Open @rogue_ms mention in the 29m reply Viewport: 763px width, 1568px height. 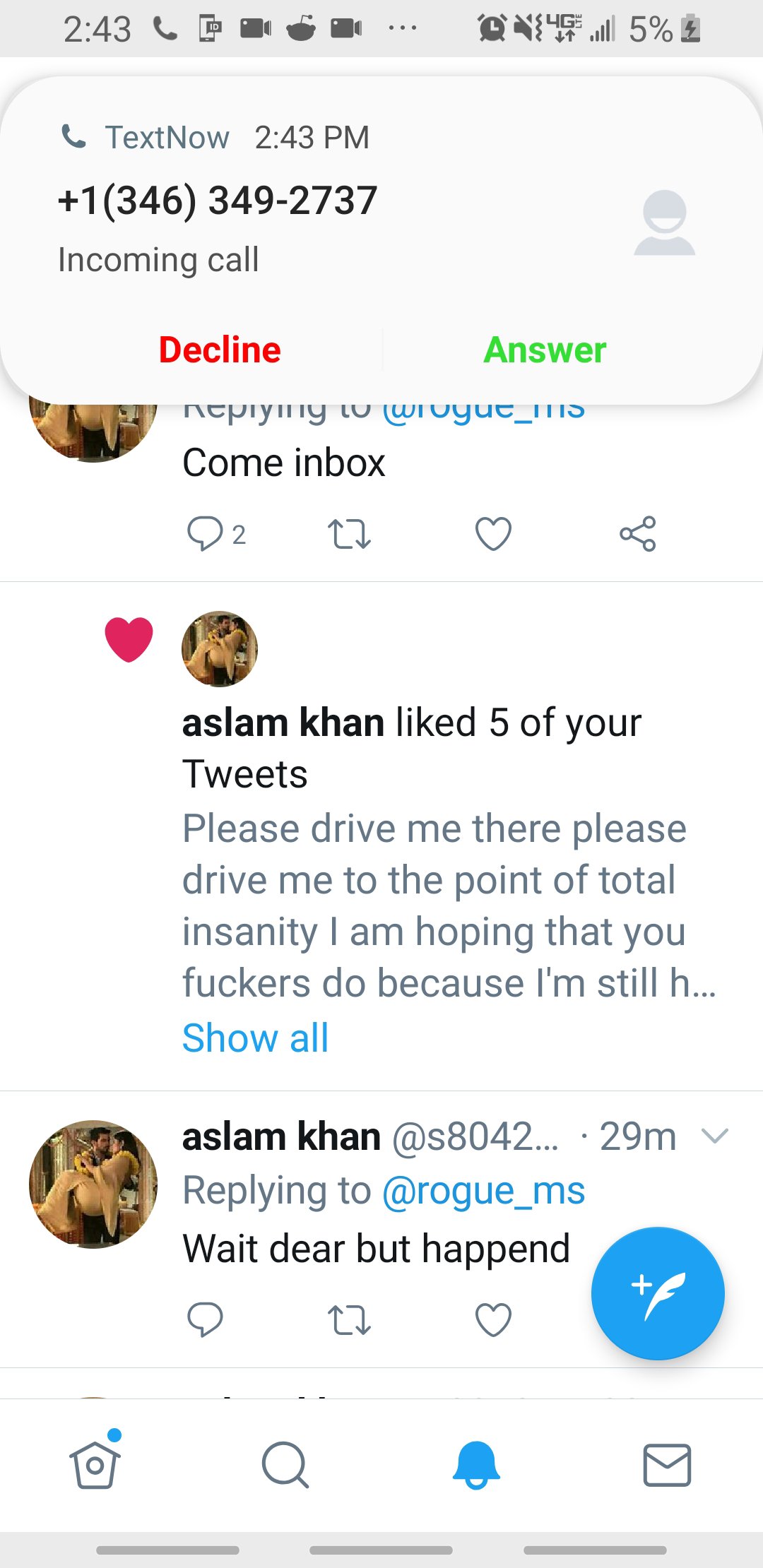coord(483,1191)
